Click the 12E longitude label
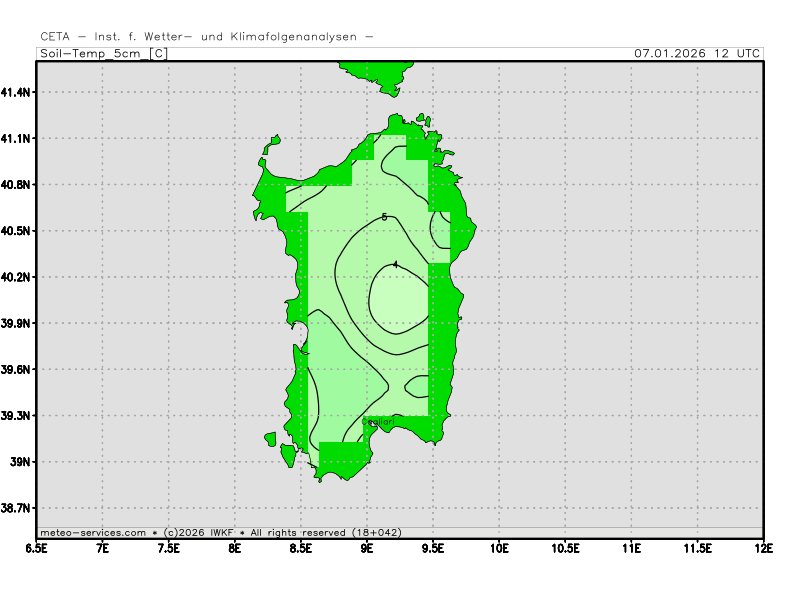 point(763,548)
